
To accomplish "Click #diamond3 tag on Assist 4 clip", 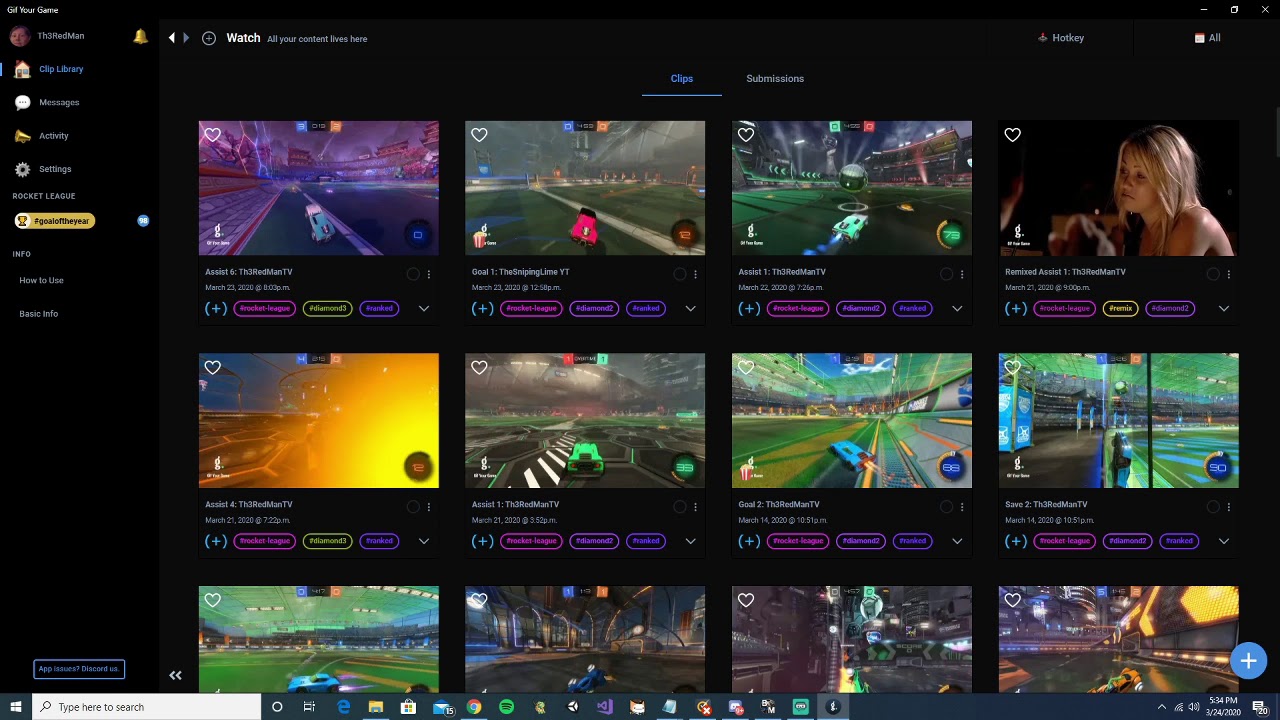I will [327, 541].
